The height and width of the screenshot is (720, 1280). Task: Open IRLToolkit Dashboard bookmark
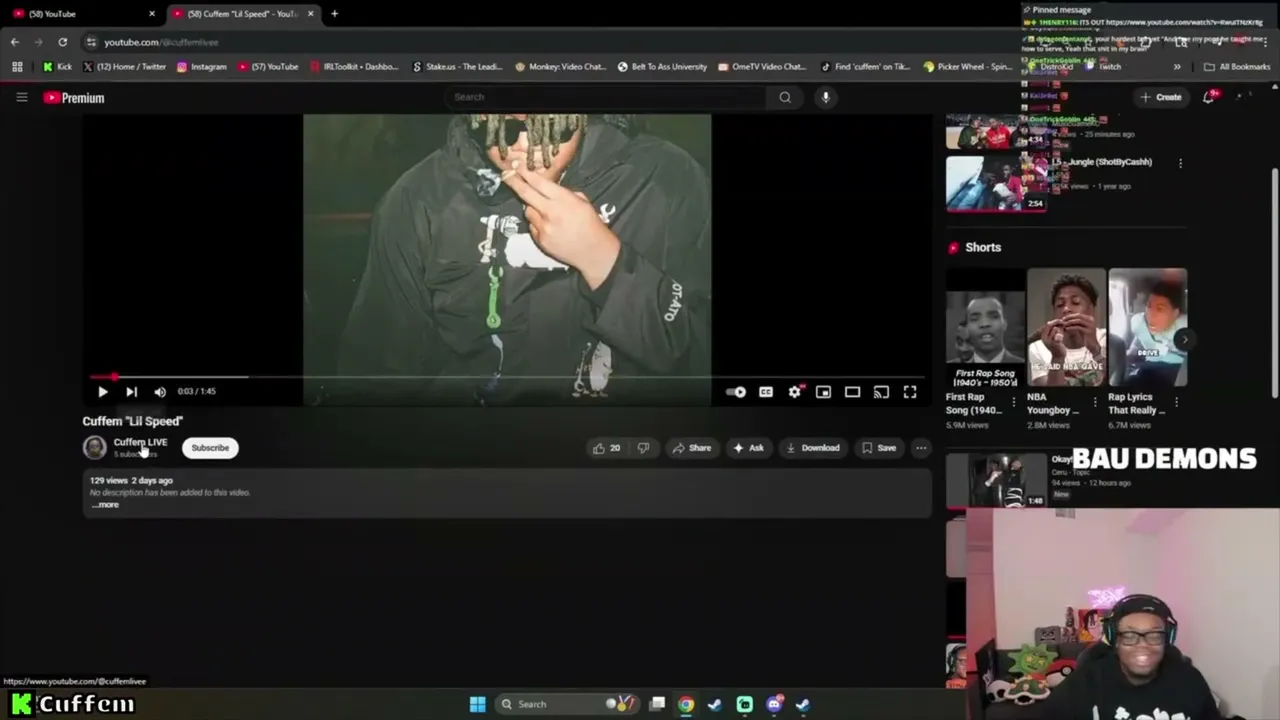click(354, 67)
